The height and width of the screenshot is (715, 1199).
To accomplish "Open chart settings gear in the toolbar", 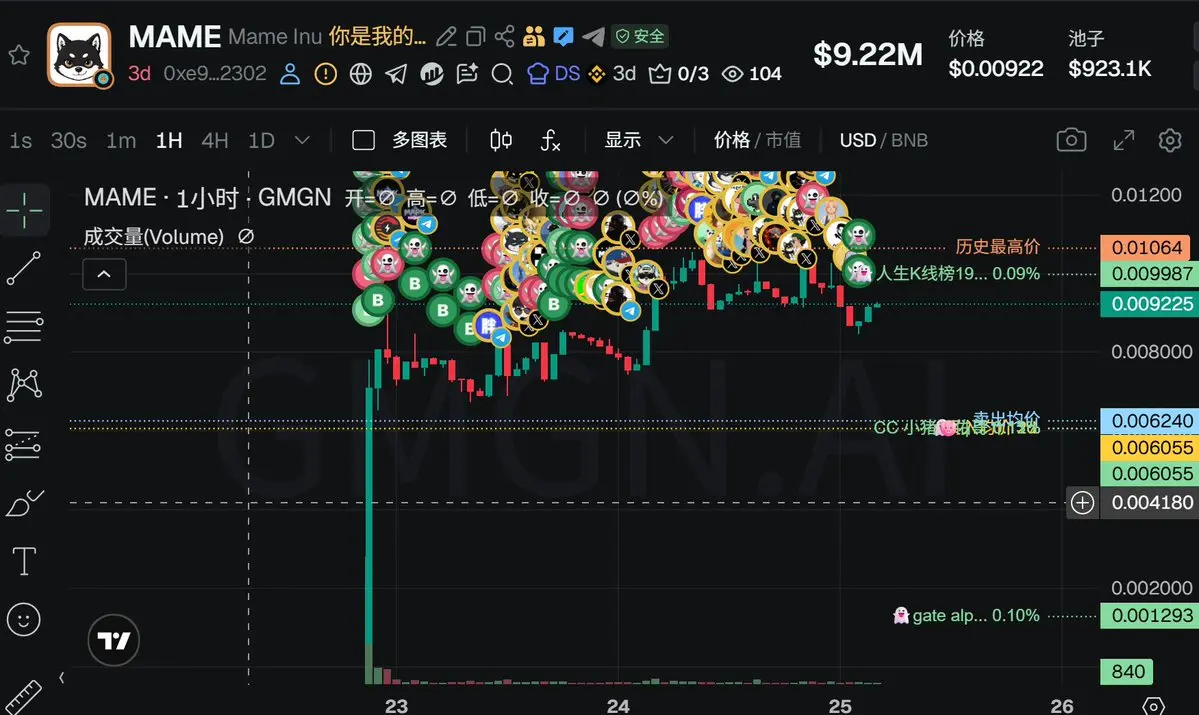I will pyautogui.click(x=1170, y=140).
